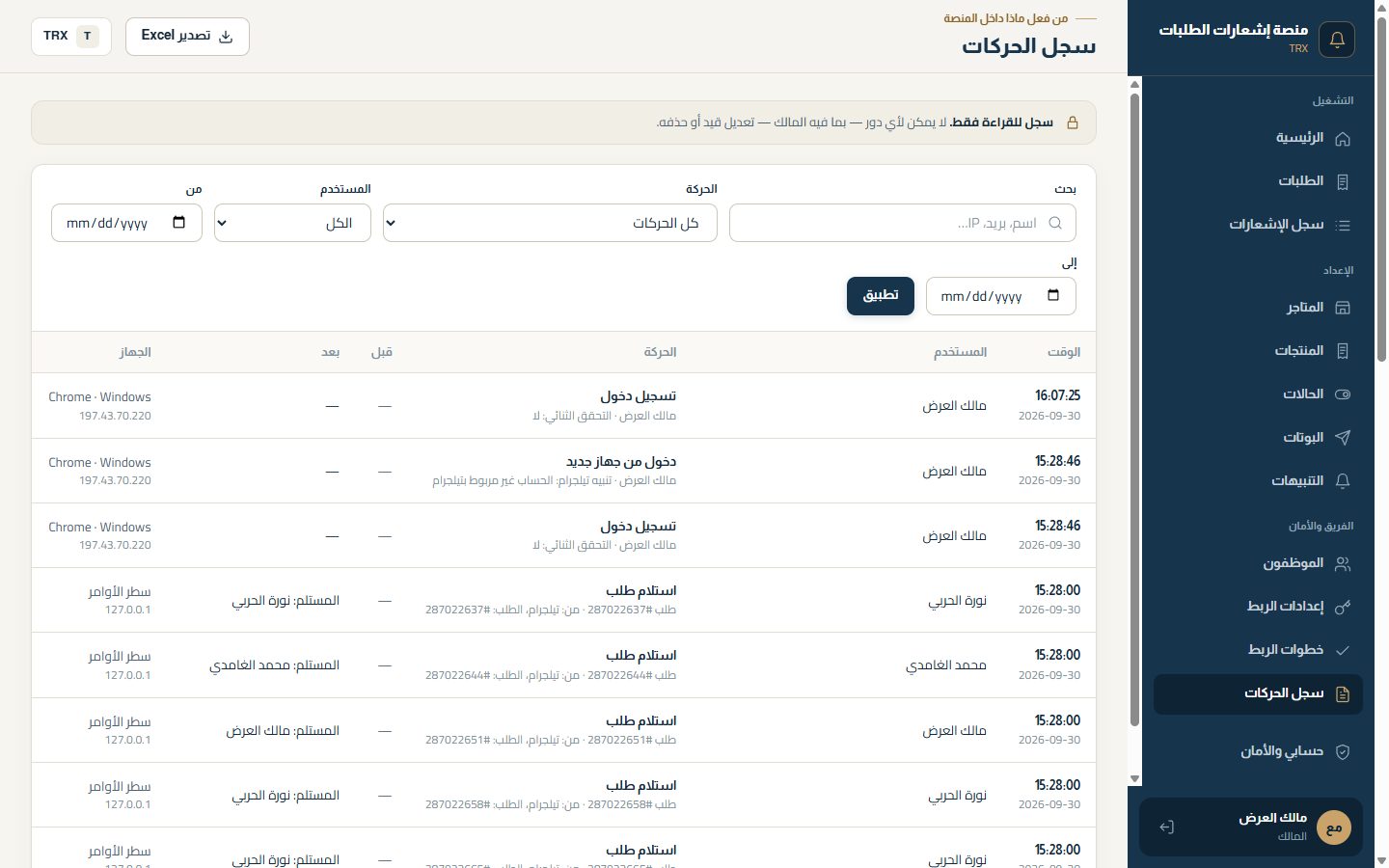1389x868 pixels.
Task: Click the تطبيق apply button
Action: click(x=881, y=295)
